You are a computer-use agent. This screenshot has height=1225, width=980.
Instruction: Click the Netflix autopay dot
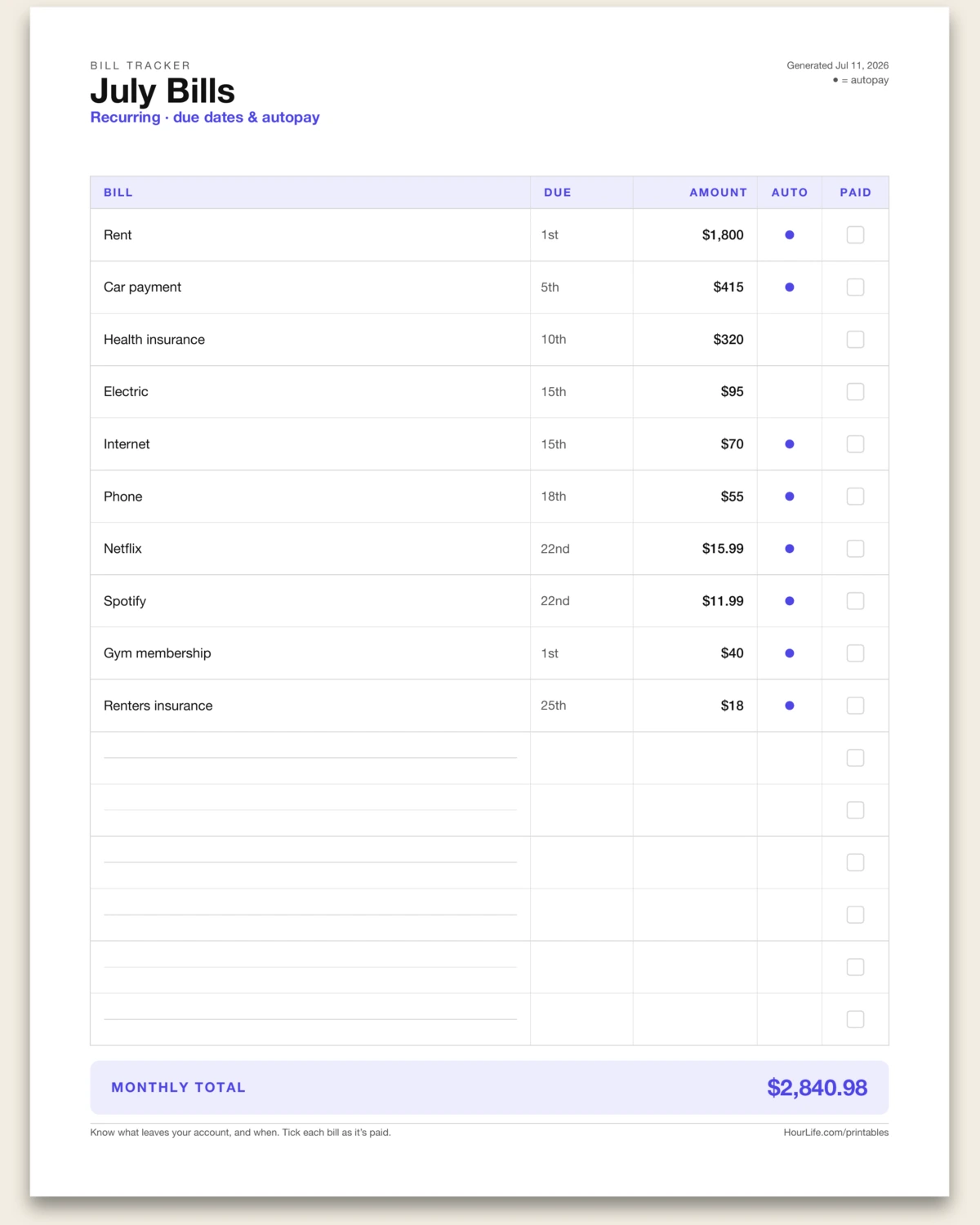790,549
